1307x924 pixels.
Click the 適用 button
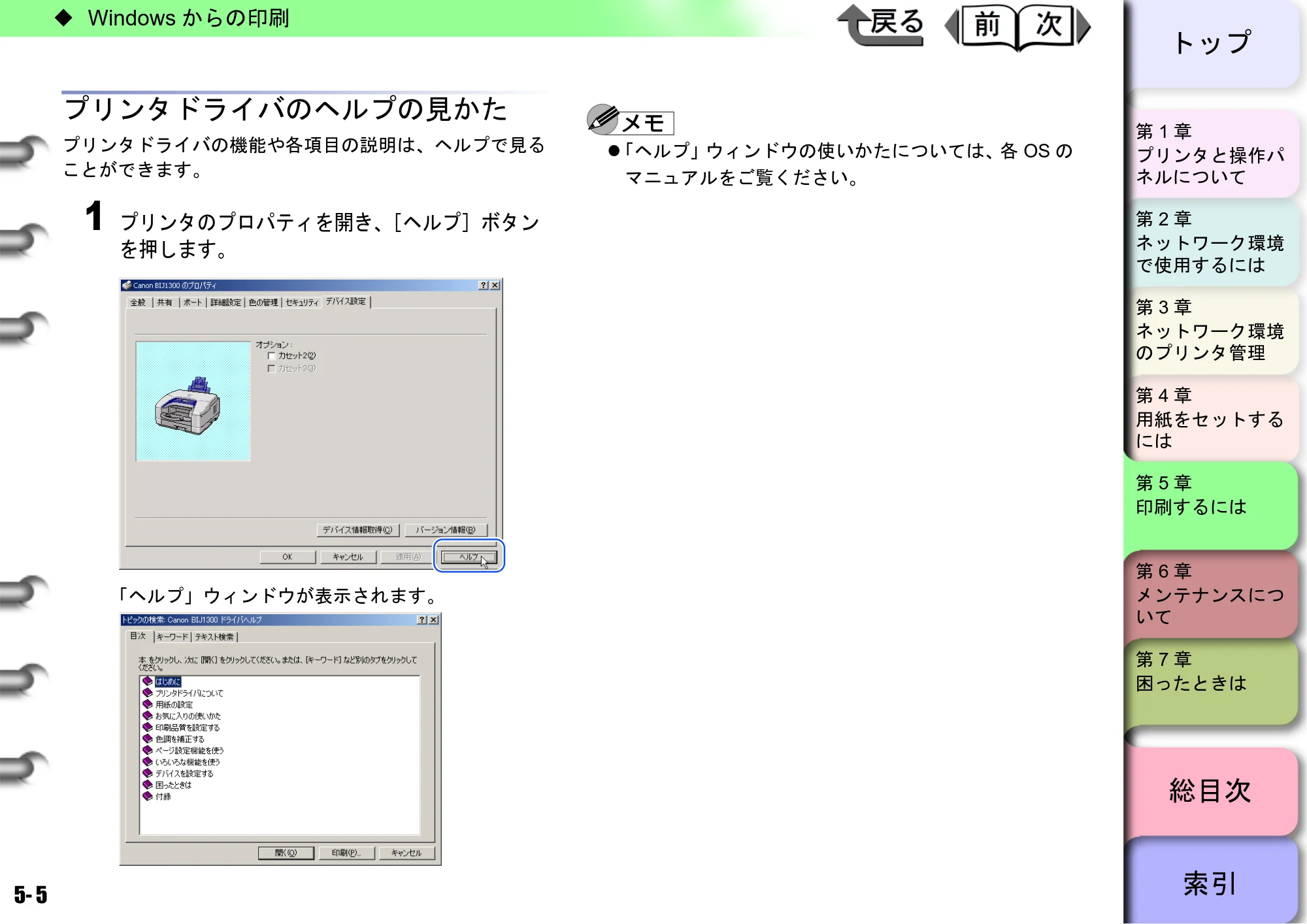click(408, 557)
